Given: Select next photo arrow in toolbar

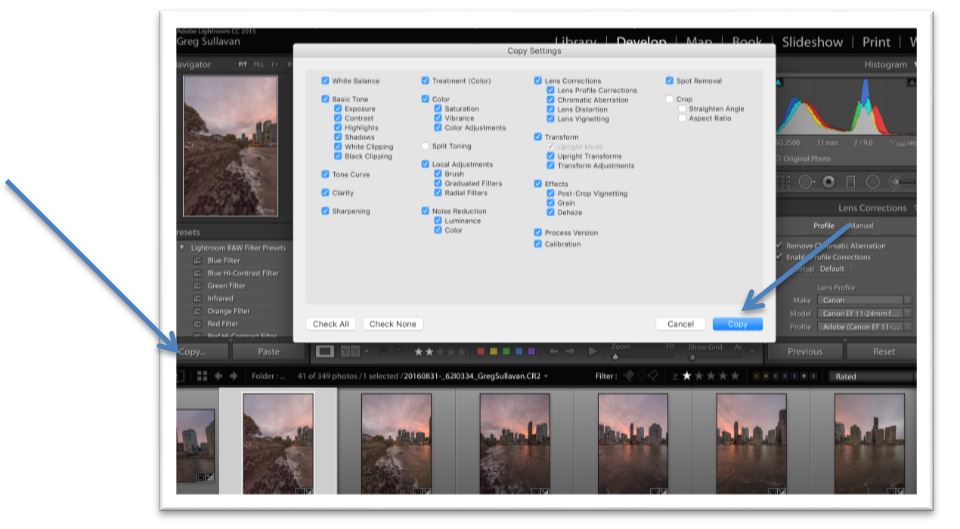Looking at the screenshot, I should click(x=570, y=351).
